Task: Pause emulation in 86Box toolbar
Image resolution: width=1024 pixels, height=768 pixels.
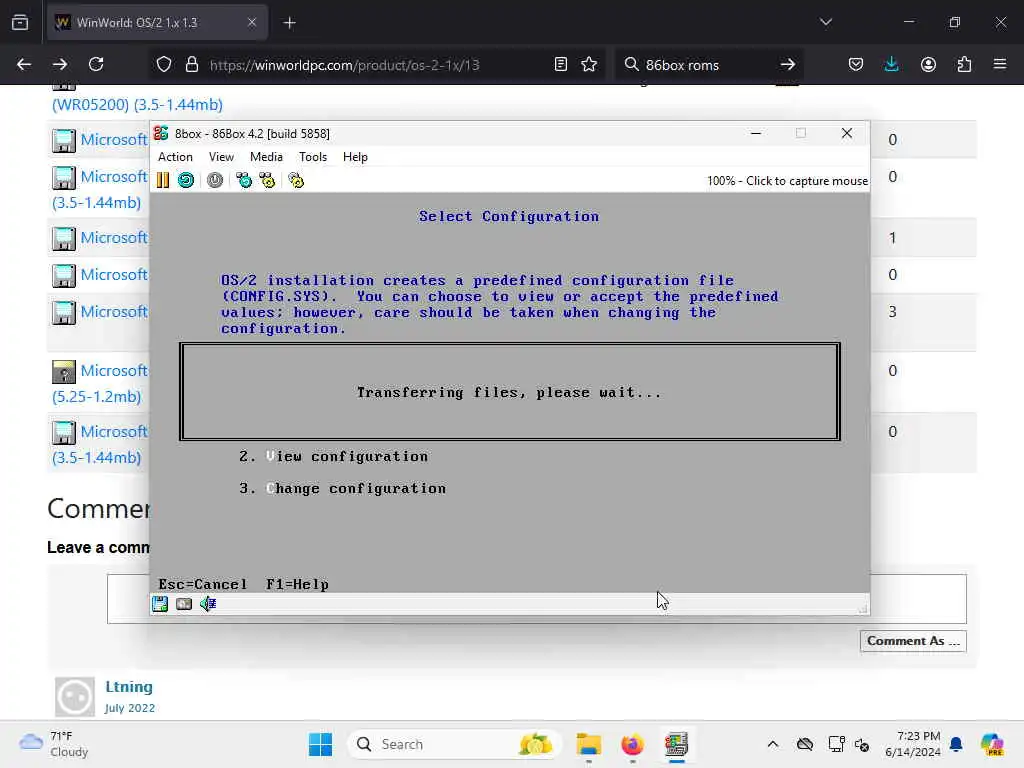Action: 163,180
